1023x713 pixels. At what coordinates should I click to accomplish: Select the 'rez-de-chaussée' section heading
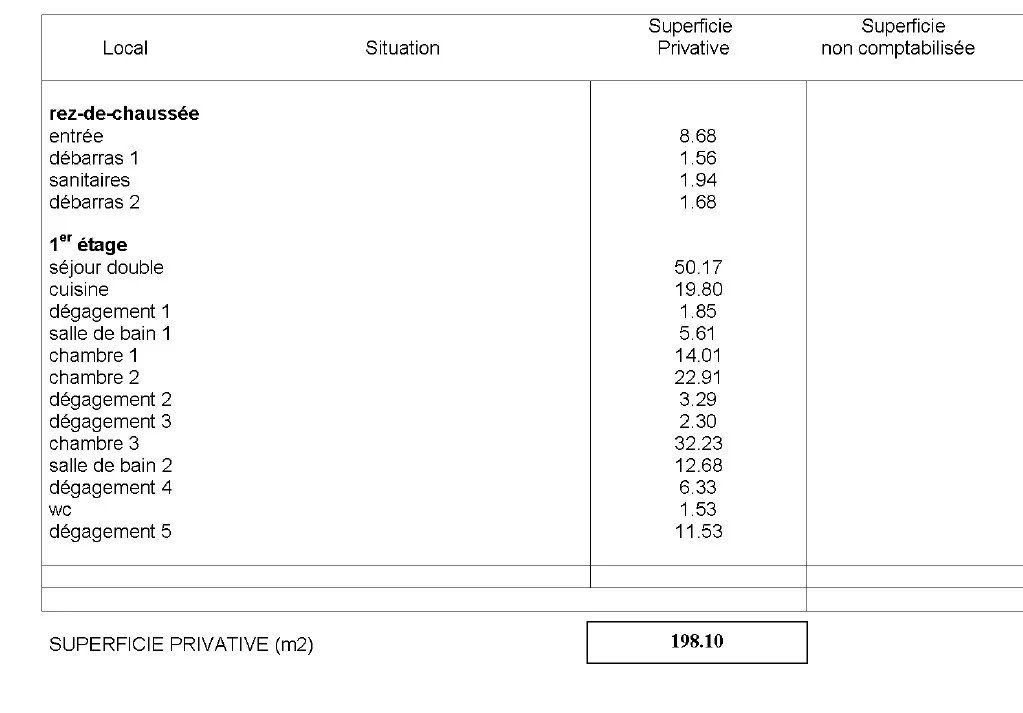pos(124,114)
